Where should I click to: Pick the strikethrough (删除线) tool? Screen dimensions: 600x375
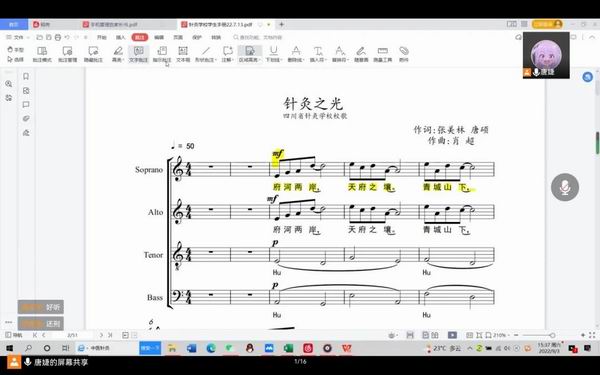[x=296, y=54]
